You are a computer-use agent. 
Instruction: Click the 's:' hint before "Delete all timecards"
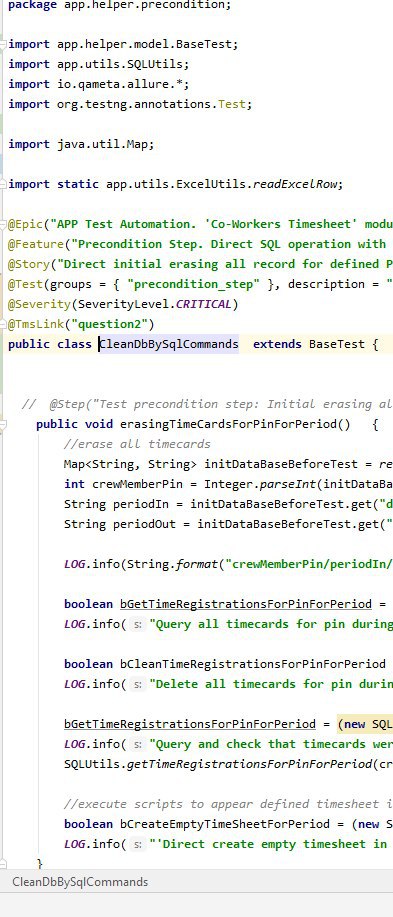pyautogui.click(x=137, y=684)
